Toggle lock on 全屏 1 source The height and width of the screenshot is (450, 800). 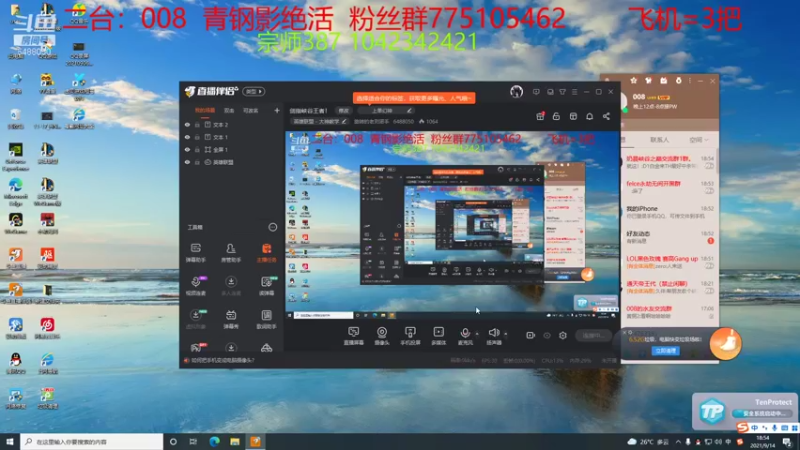point(197,149)
